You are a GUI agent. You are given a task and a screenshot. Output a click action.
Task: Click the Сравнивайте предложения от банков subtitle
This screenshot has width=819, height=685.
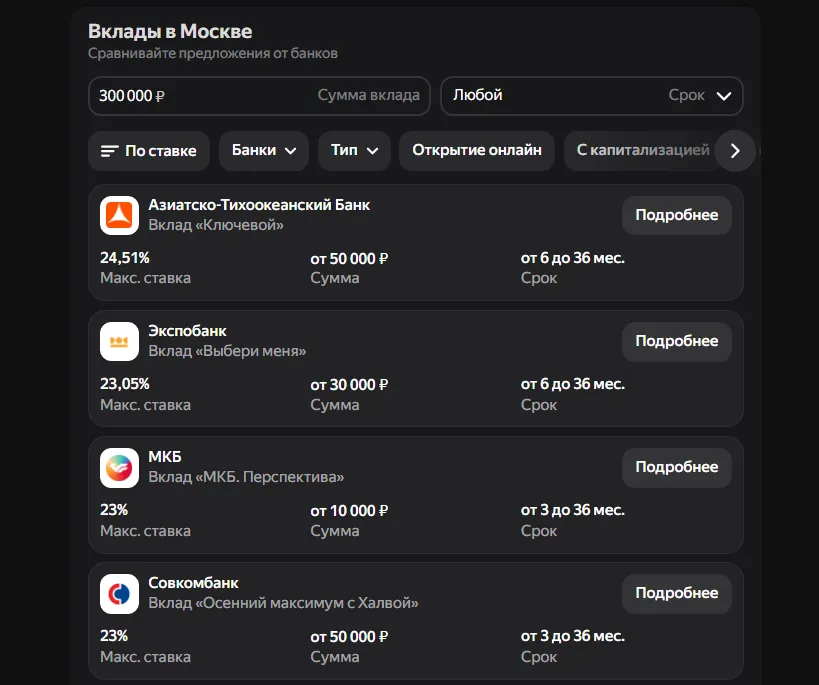213,53
